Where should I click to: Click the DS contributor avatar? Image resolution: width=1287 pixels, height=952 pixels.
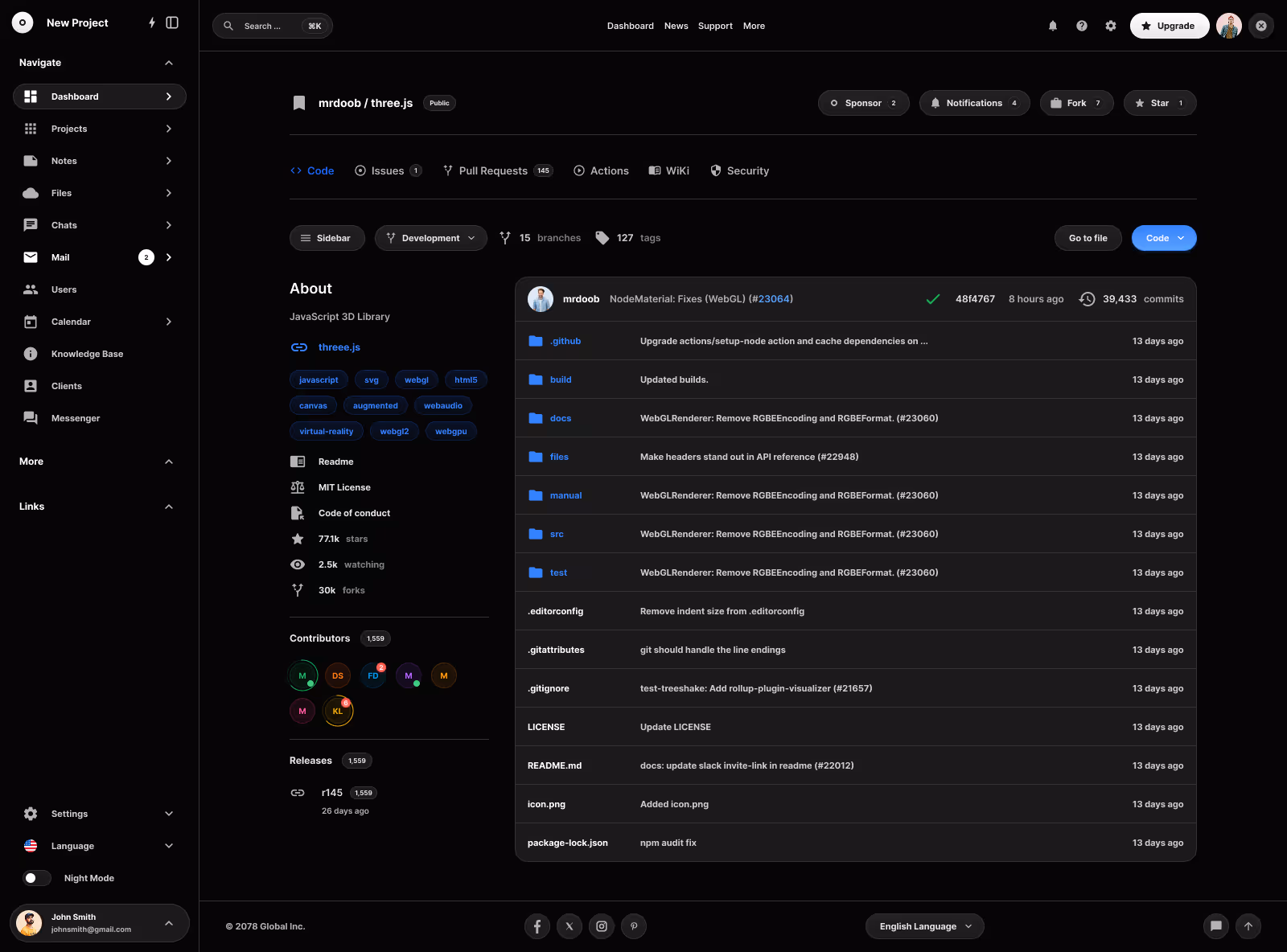click(338, 675)
